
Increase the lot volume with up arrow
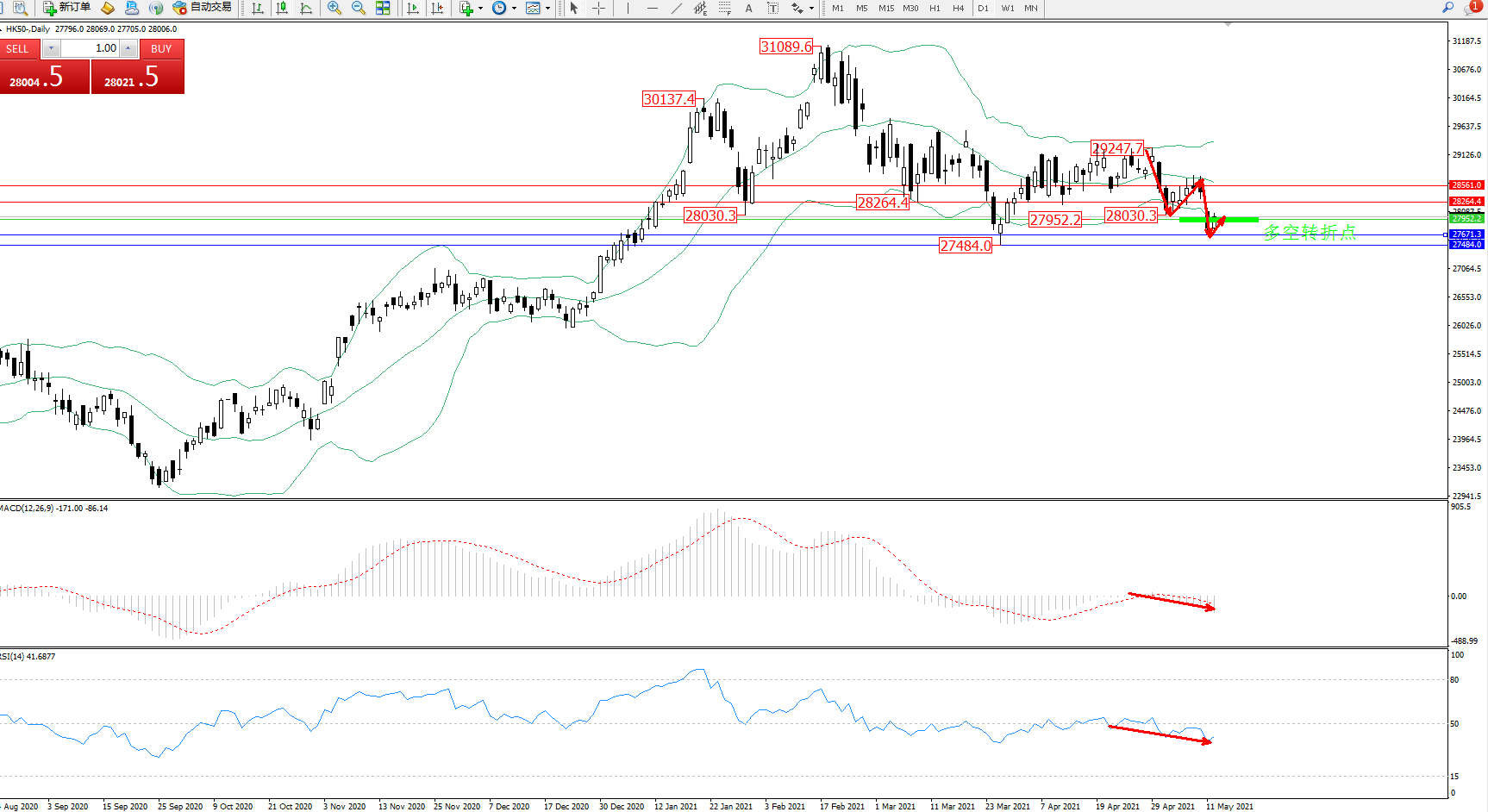128,48
